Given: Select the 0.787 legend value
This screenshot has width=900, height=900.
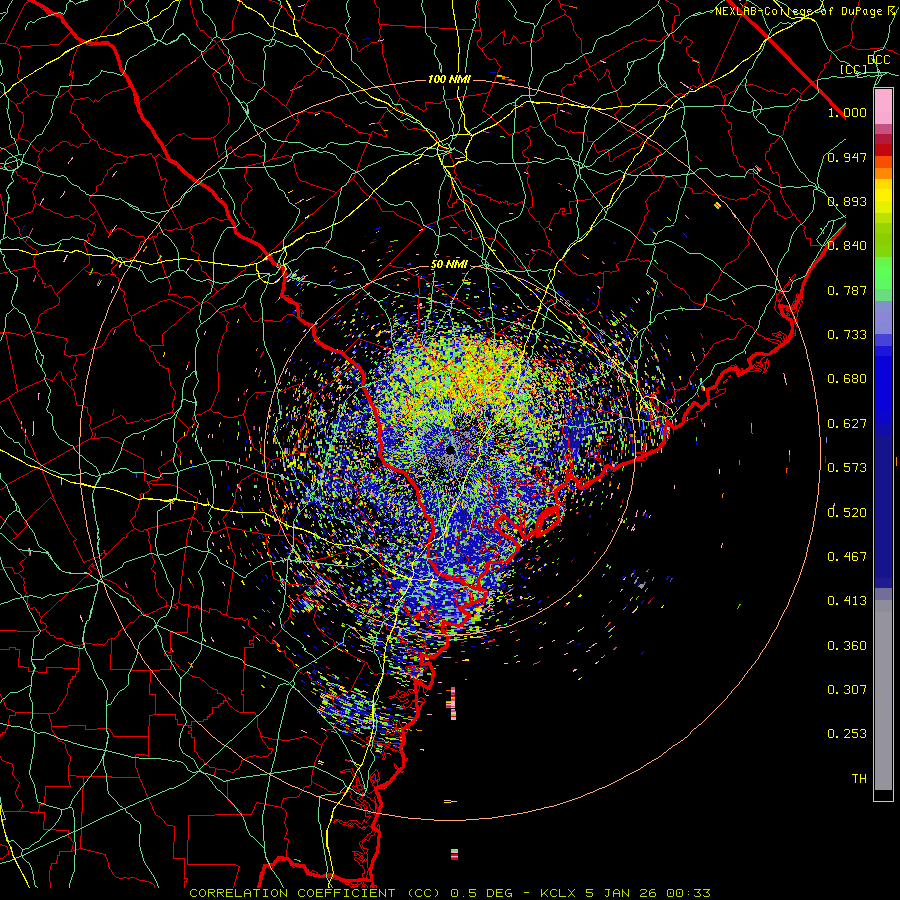Looking at the screenshot, I should point(847,290).
